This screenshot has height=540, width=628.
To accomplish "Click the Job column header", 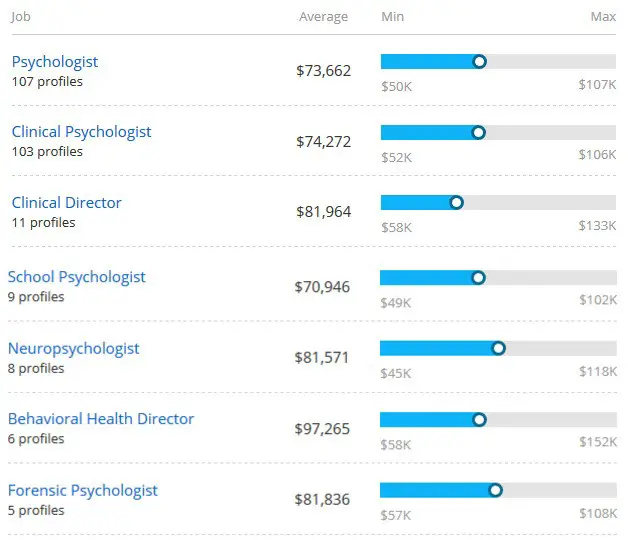I will click(21, 17).
